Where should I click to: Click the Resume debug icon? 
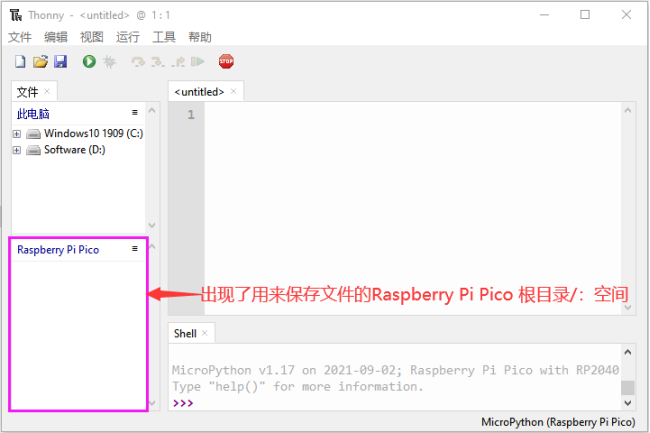198,62
